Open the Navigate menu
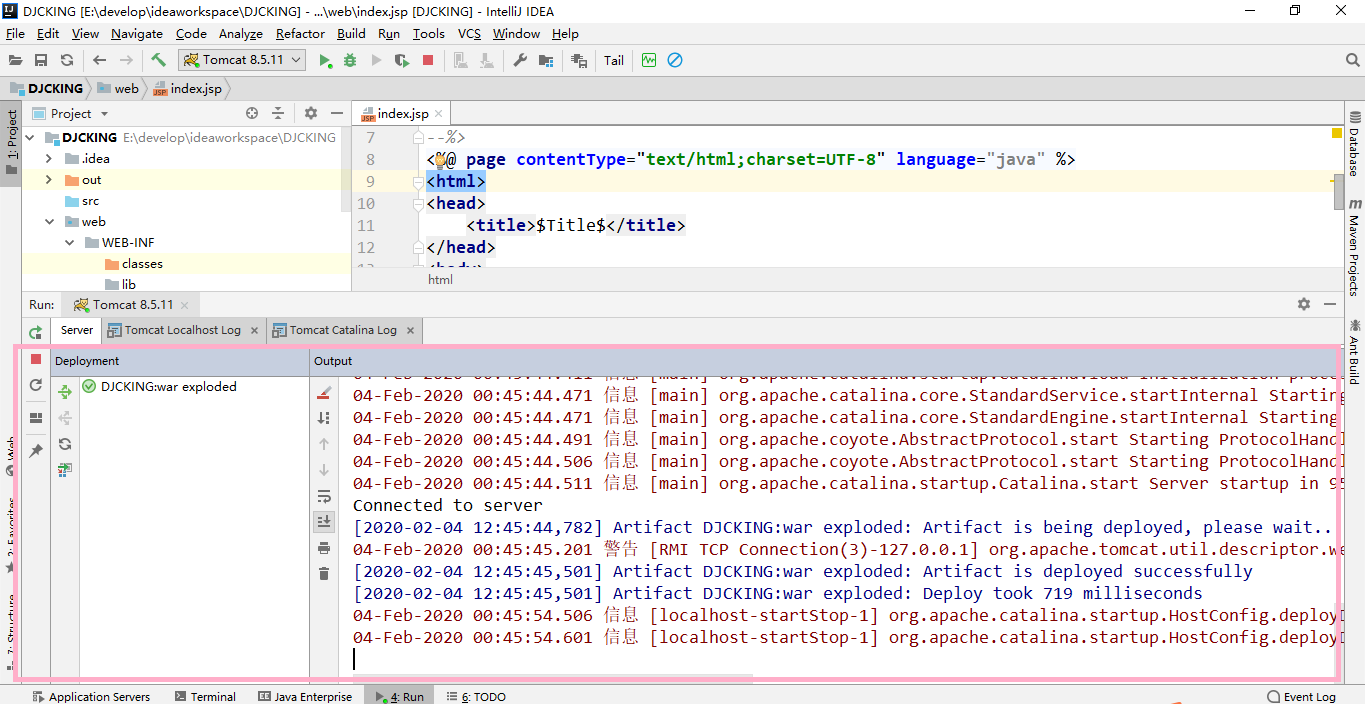The width and height of the screenshot is (1365, 704). click(x=136, y=33)
